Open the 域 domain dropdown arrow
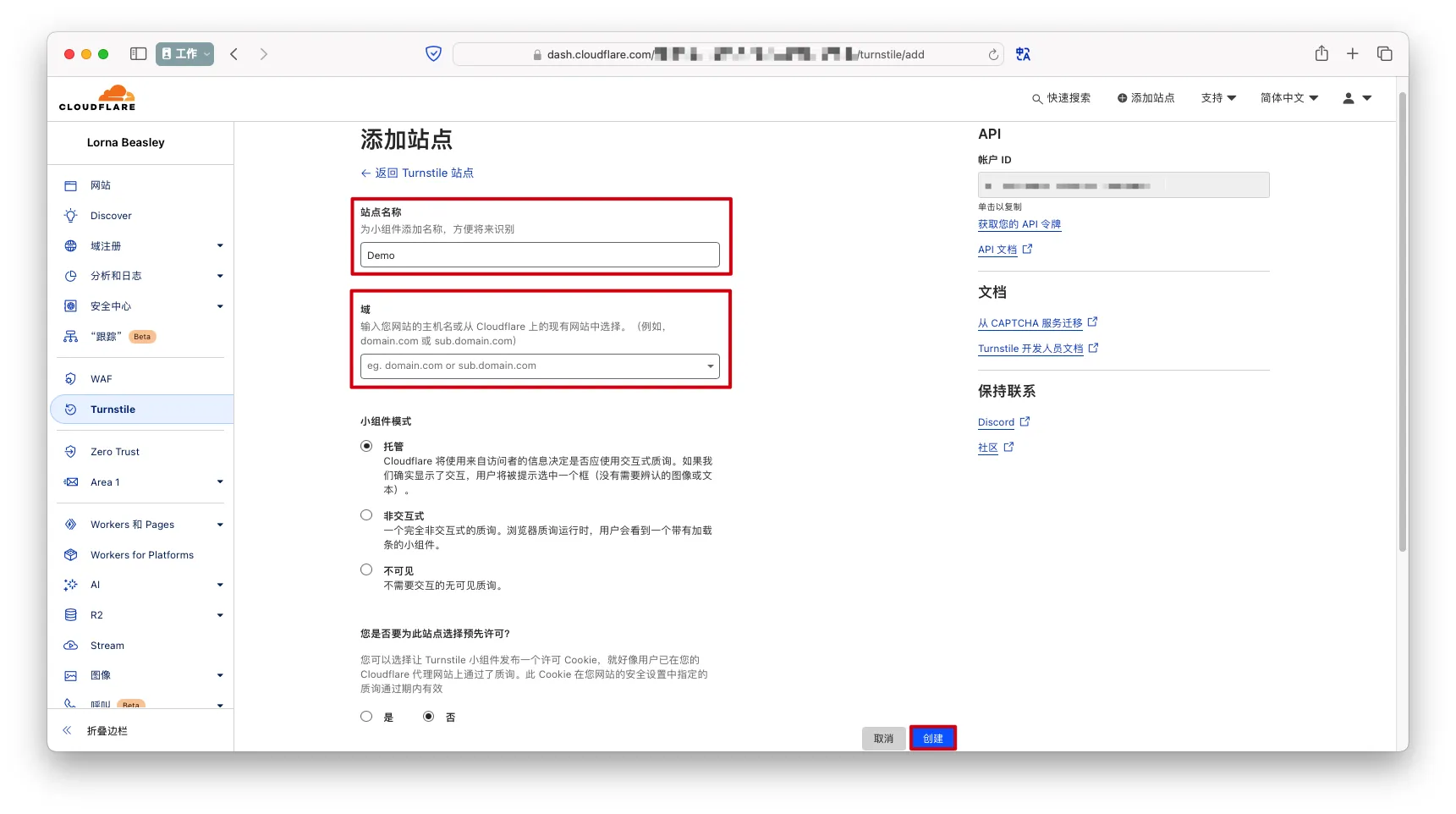 tap(711, 366)
